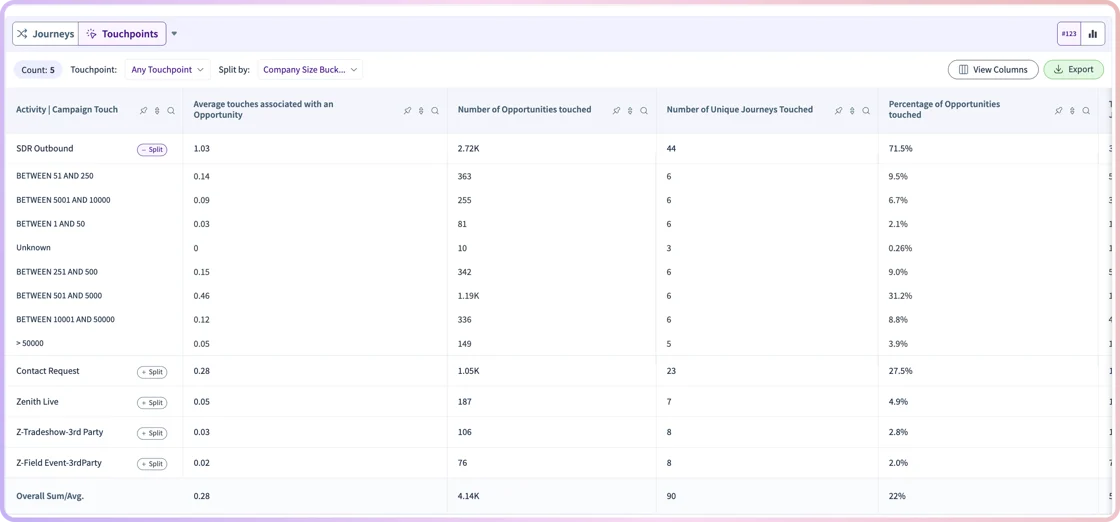The width and height of the screenshot is (1120, 522).
Task: Toggle split on Zenith Live row
Action: [152, 403]
